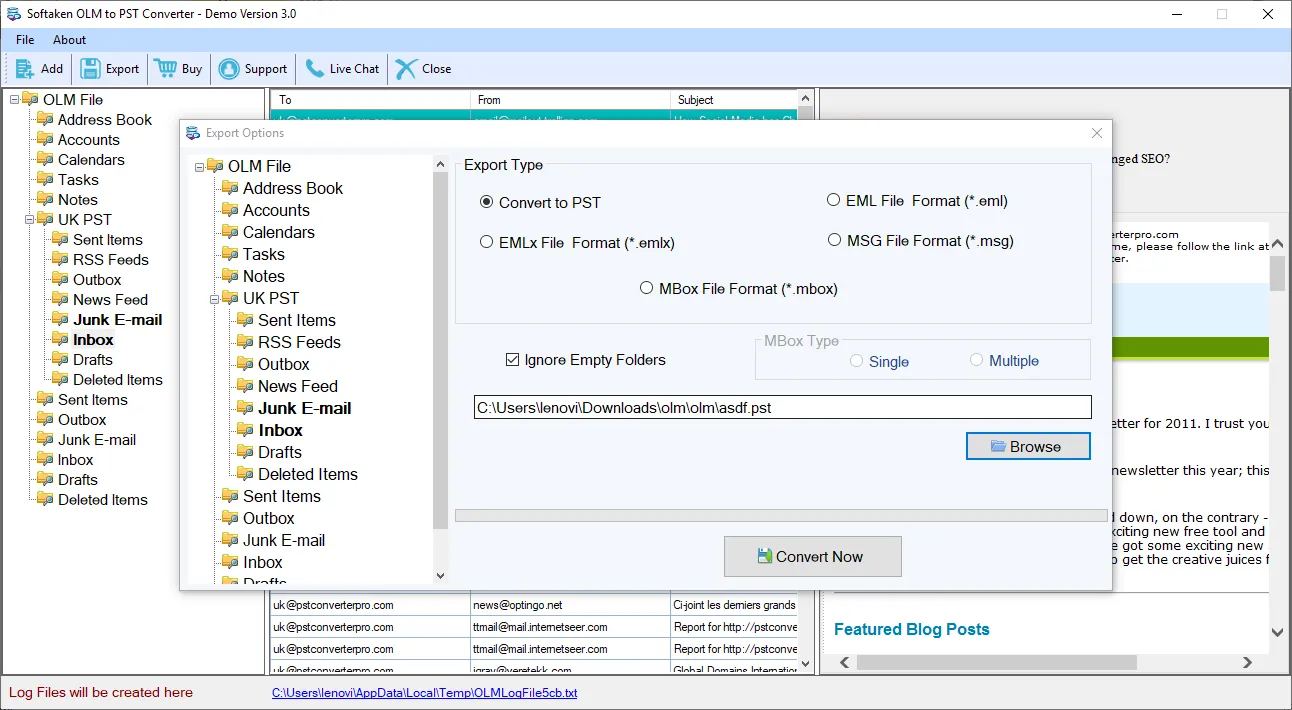
Task: Click News Feed folder icon in main window tree
Action: 60,300
